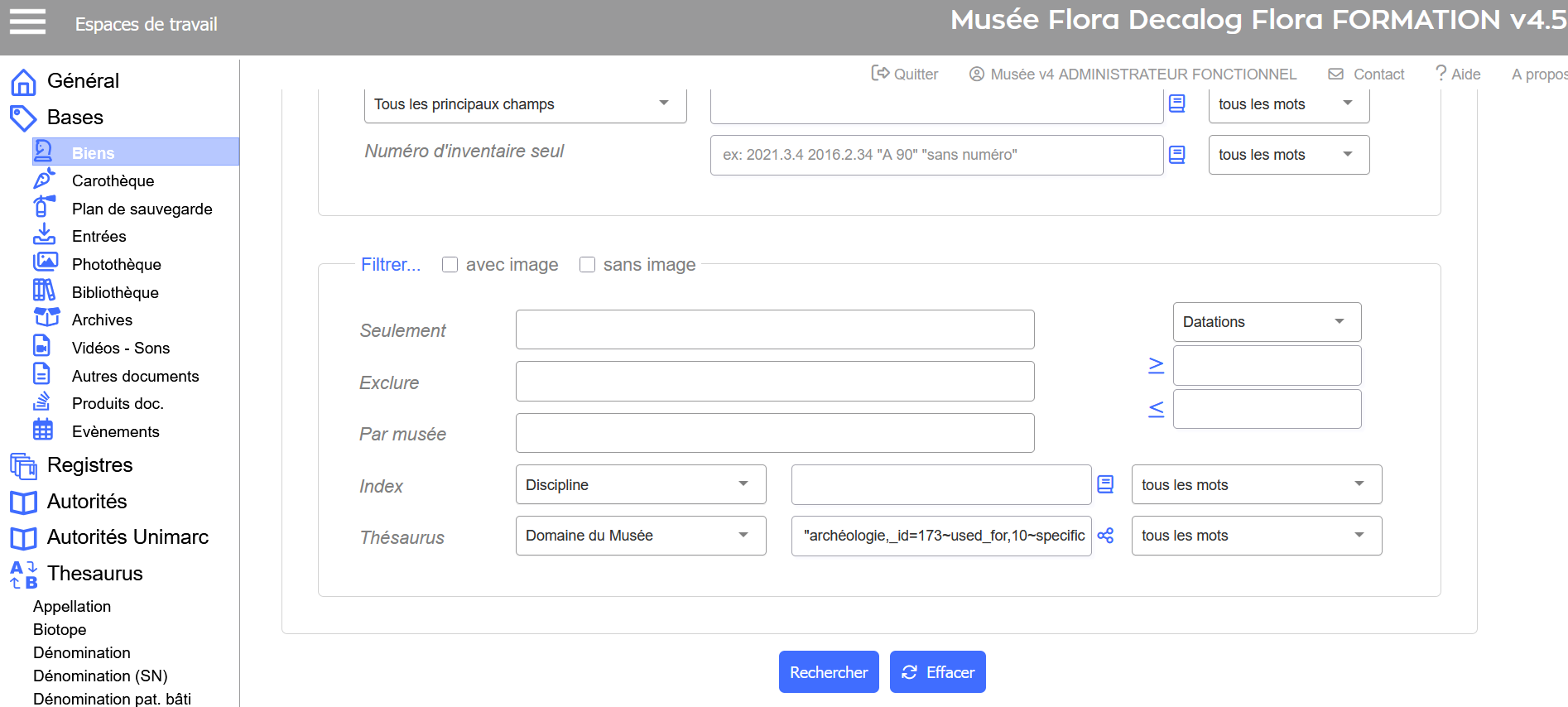Click the Plan de sauvegarde extinguisher icon

44,206
